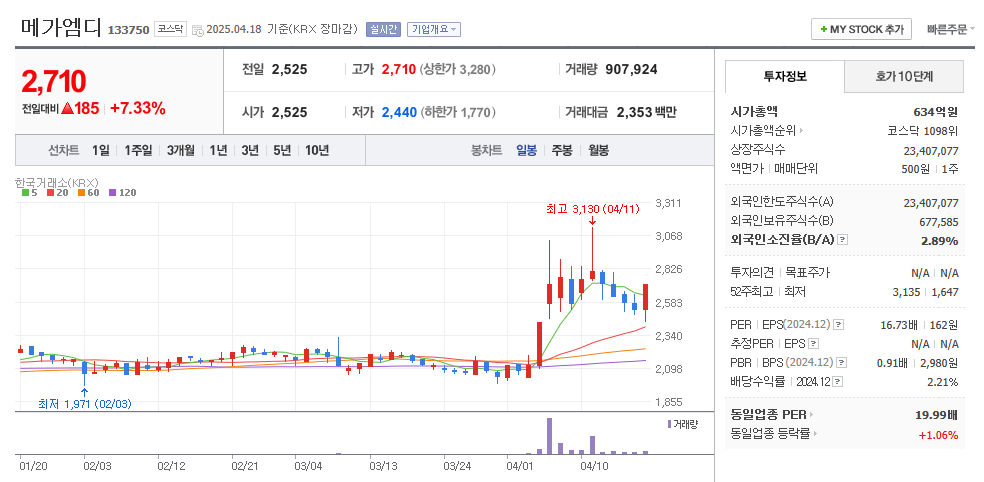The height and width of the screenshot is (482, 984).
Task: Click the 한국거래소(KRX) chart label
Action: pos(56,183)
